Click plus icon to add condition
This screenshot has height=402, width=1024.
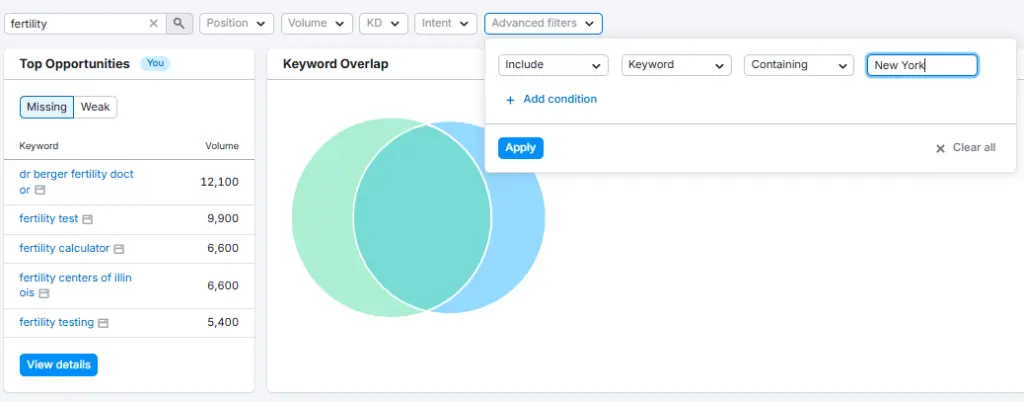(510, 100)
